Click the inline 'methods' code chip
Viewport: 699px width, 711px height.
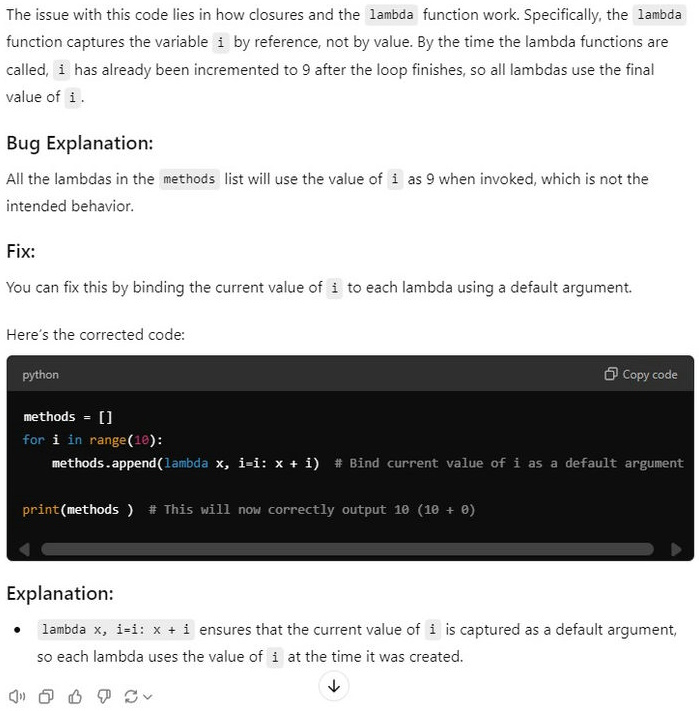point(189,179)
